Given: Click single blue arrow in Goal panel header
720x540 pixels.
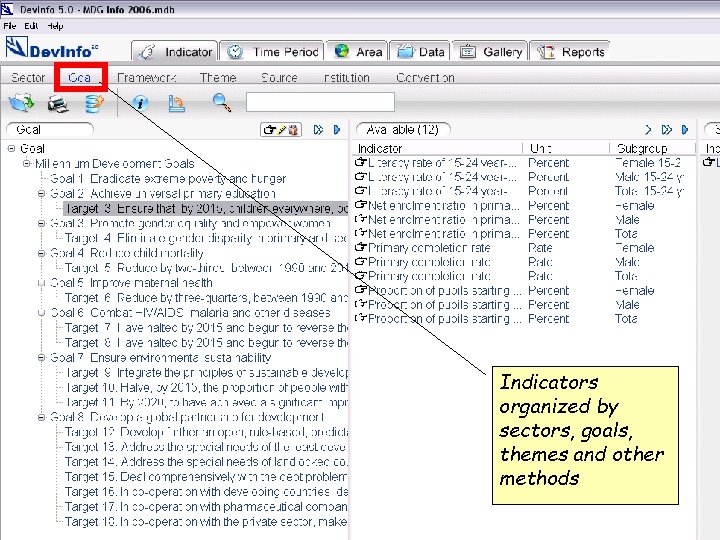Looking at the screenshot, I should pyautogui.click(x=337, y=130).
